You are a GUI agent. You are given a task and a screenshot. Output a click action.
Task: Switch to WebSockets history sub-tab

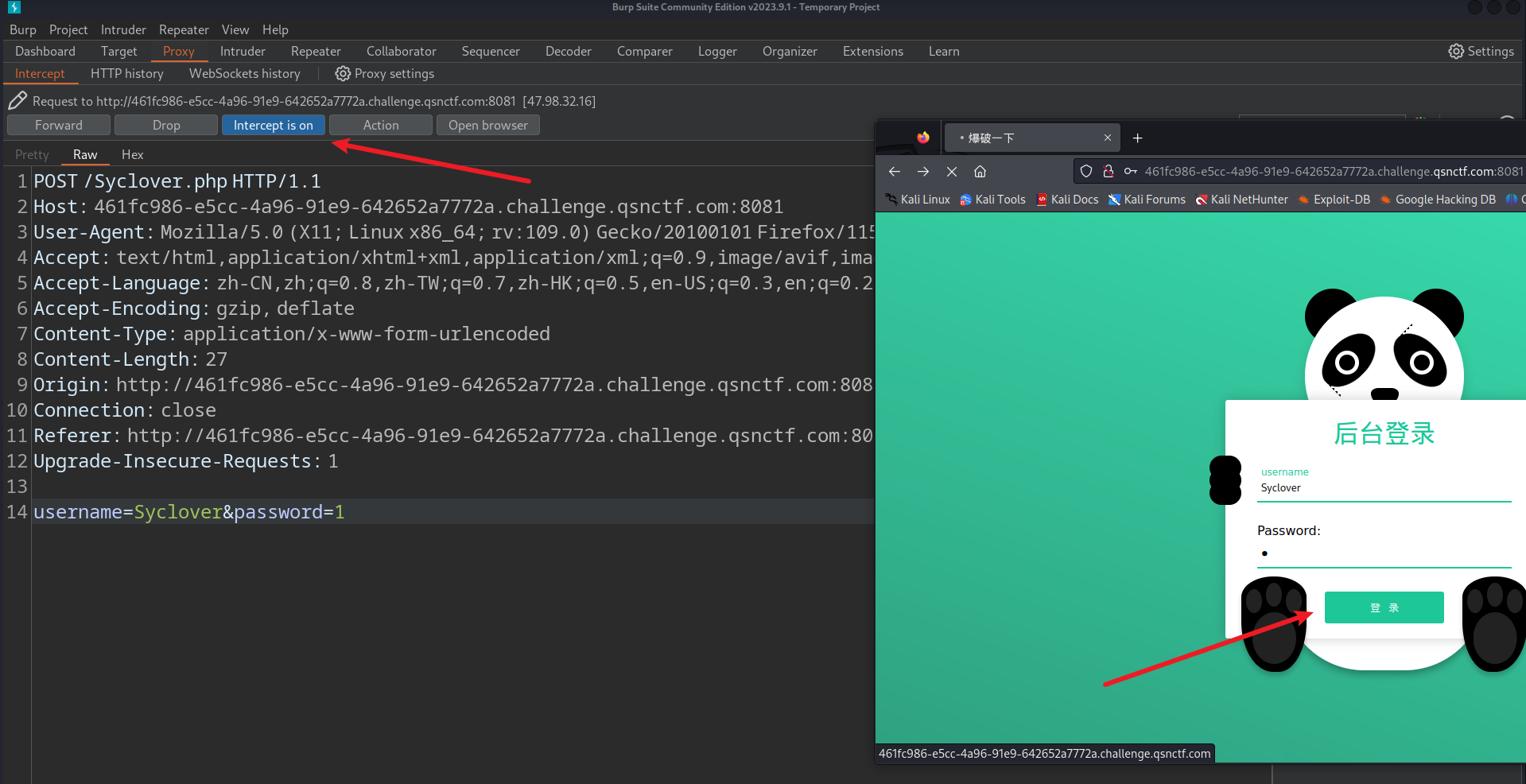(x=245, y=73)
